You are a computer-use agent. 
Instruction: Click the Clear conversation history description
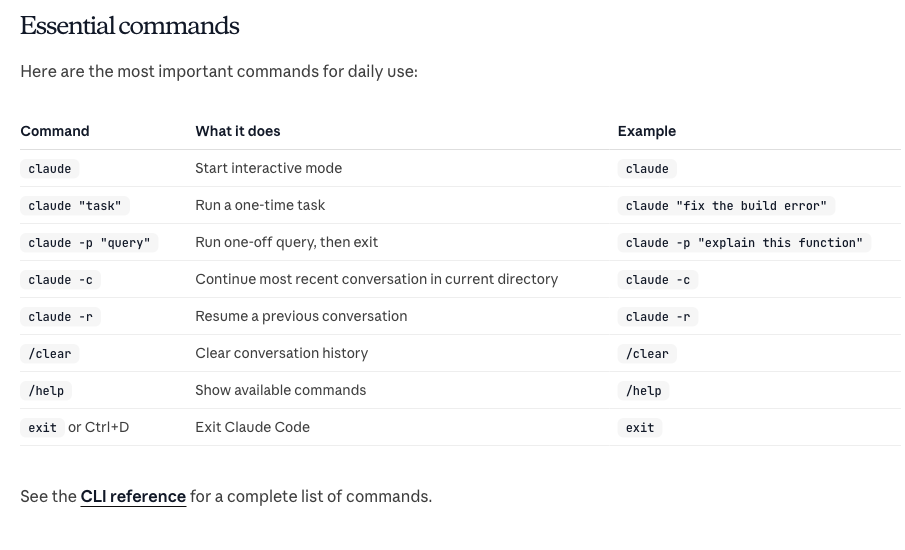tap(282, 353)
